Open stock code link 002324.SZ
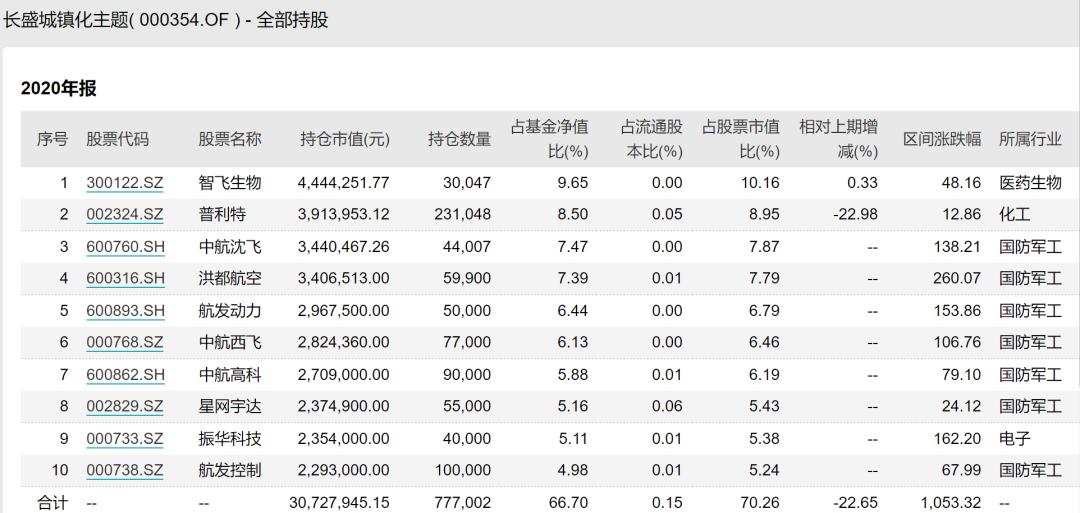 125,215
